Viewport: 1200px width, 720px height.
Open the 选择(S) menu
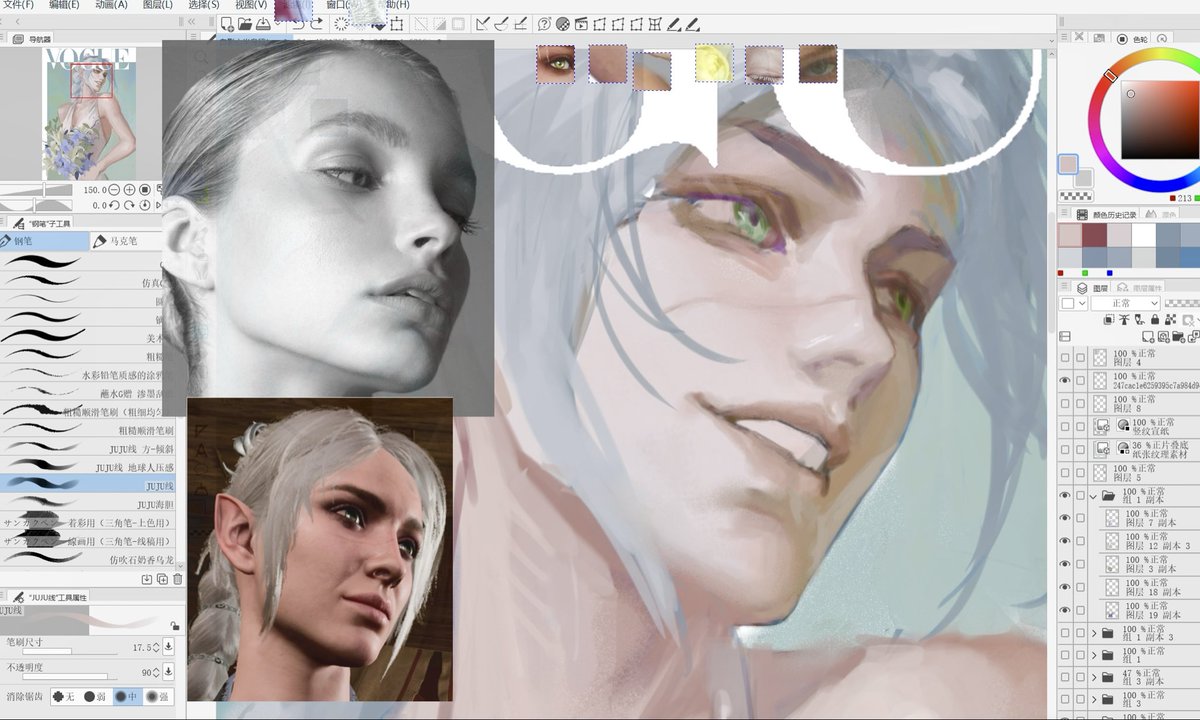[203, 5]
